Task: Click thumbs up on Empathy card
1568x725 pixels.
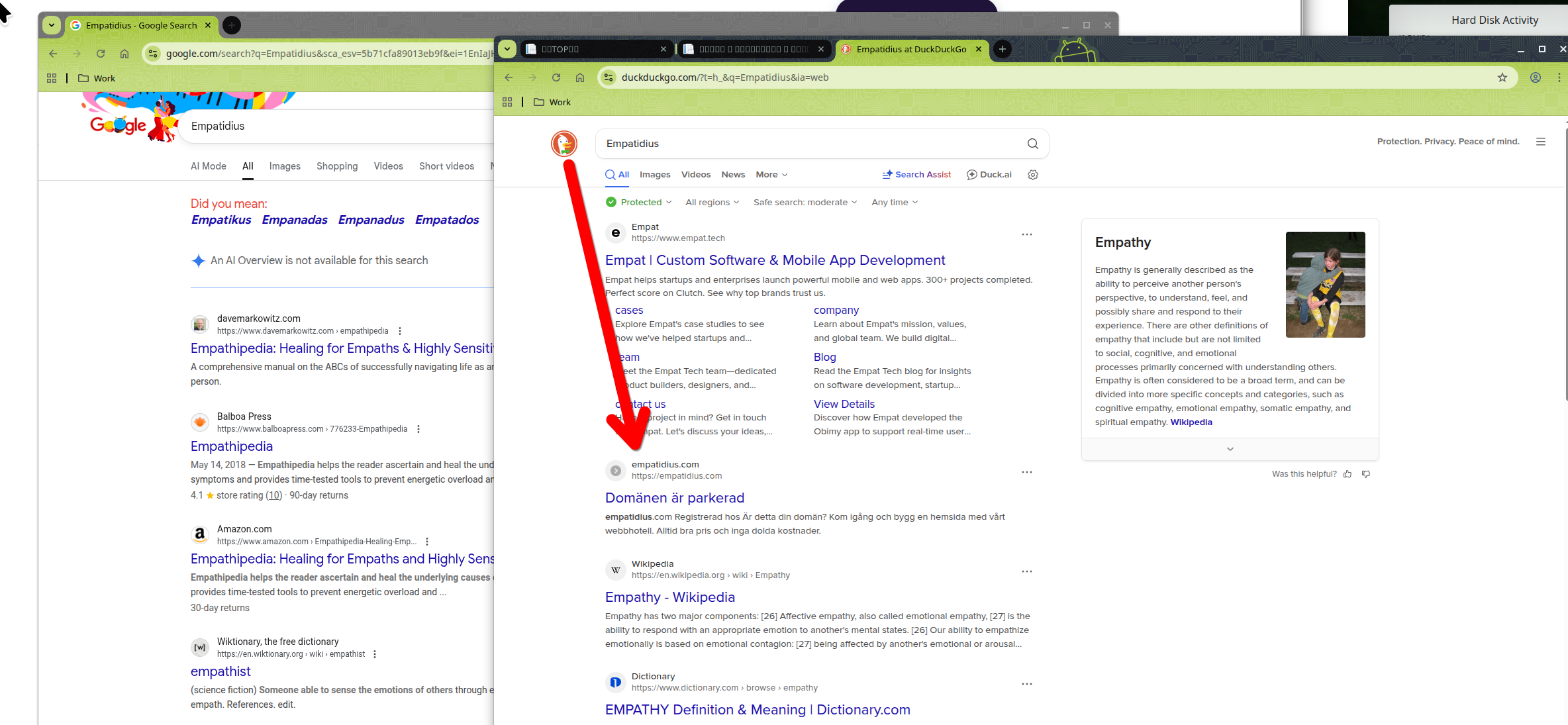Action: [x=1347, y=474]
